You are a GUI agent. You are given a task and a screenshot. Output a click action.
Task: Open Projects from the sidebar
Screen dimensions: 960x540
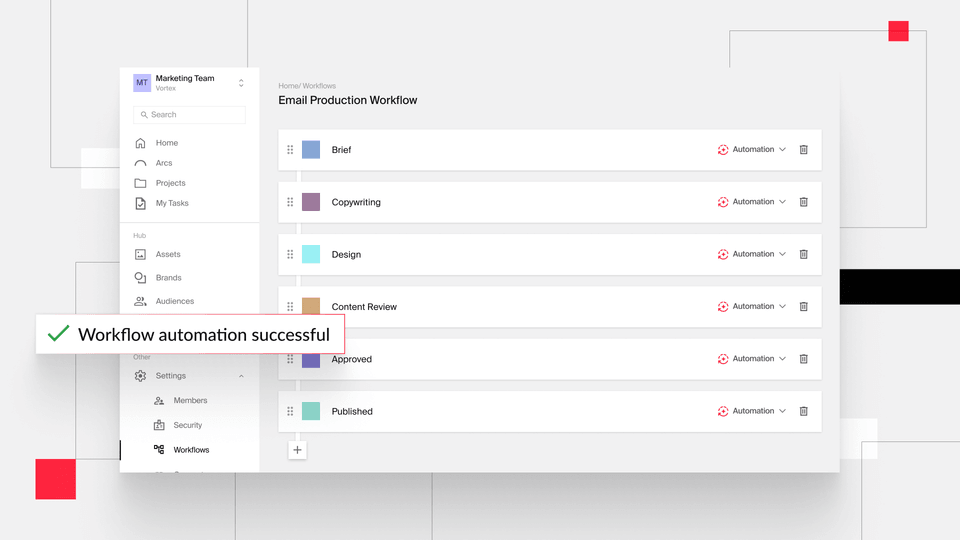(x=170, y=183)
